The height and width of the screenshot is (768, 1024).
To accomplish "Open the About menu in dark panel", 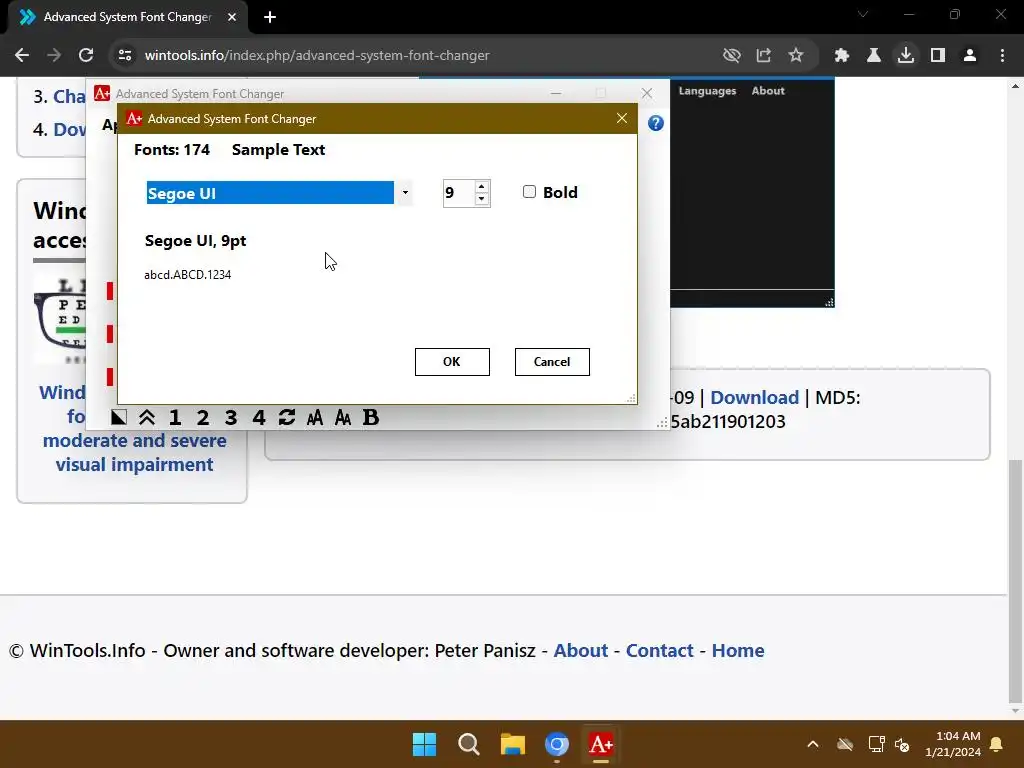I will click(768, 91).
